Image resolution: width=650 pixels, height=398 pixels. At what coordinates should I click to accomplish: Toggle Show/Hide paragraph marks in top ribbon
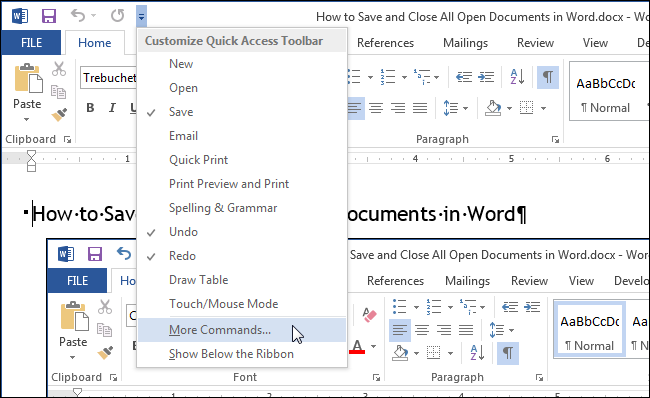pos(548,77)
